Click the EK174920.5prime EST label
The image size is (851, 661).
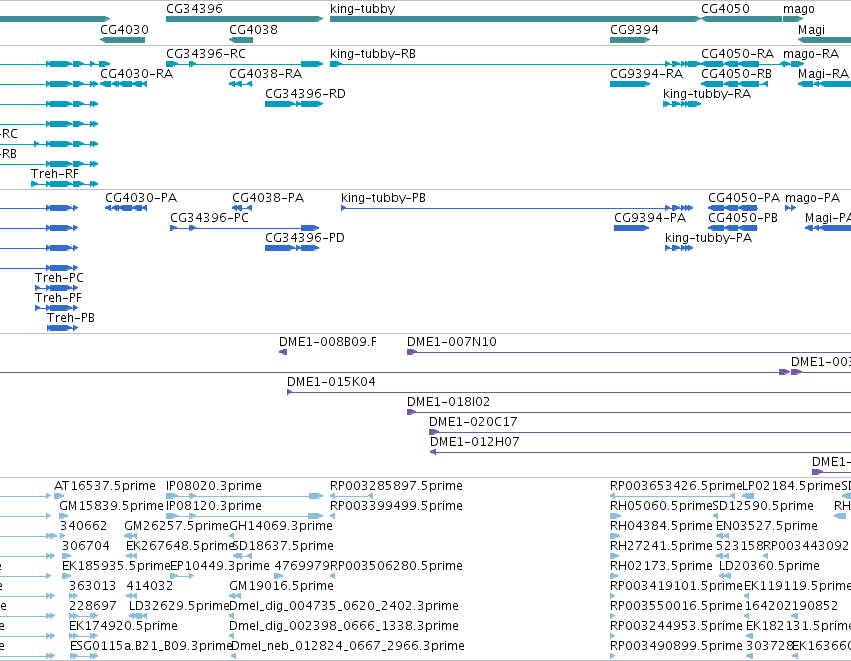pos(123,627)
